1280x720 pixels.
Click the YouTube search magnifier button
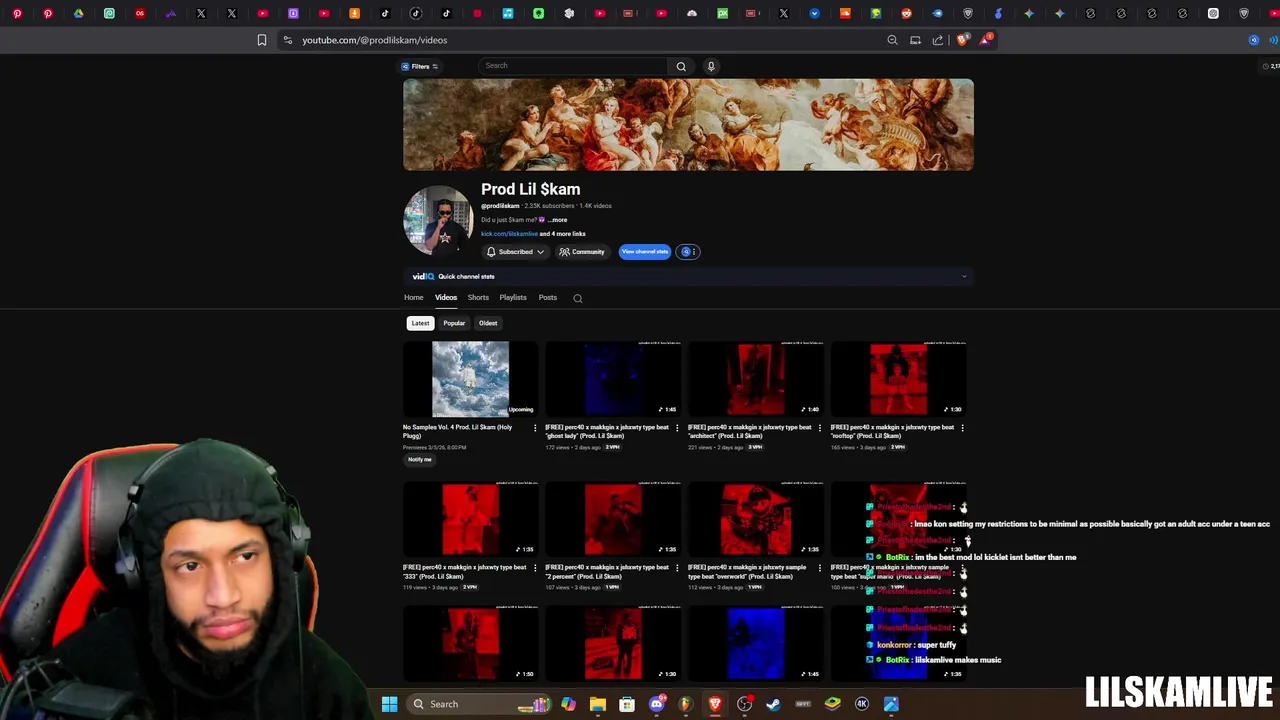coord(681,66)
